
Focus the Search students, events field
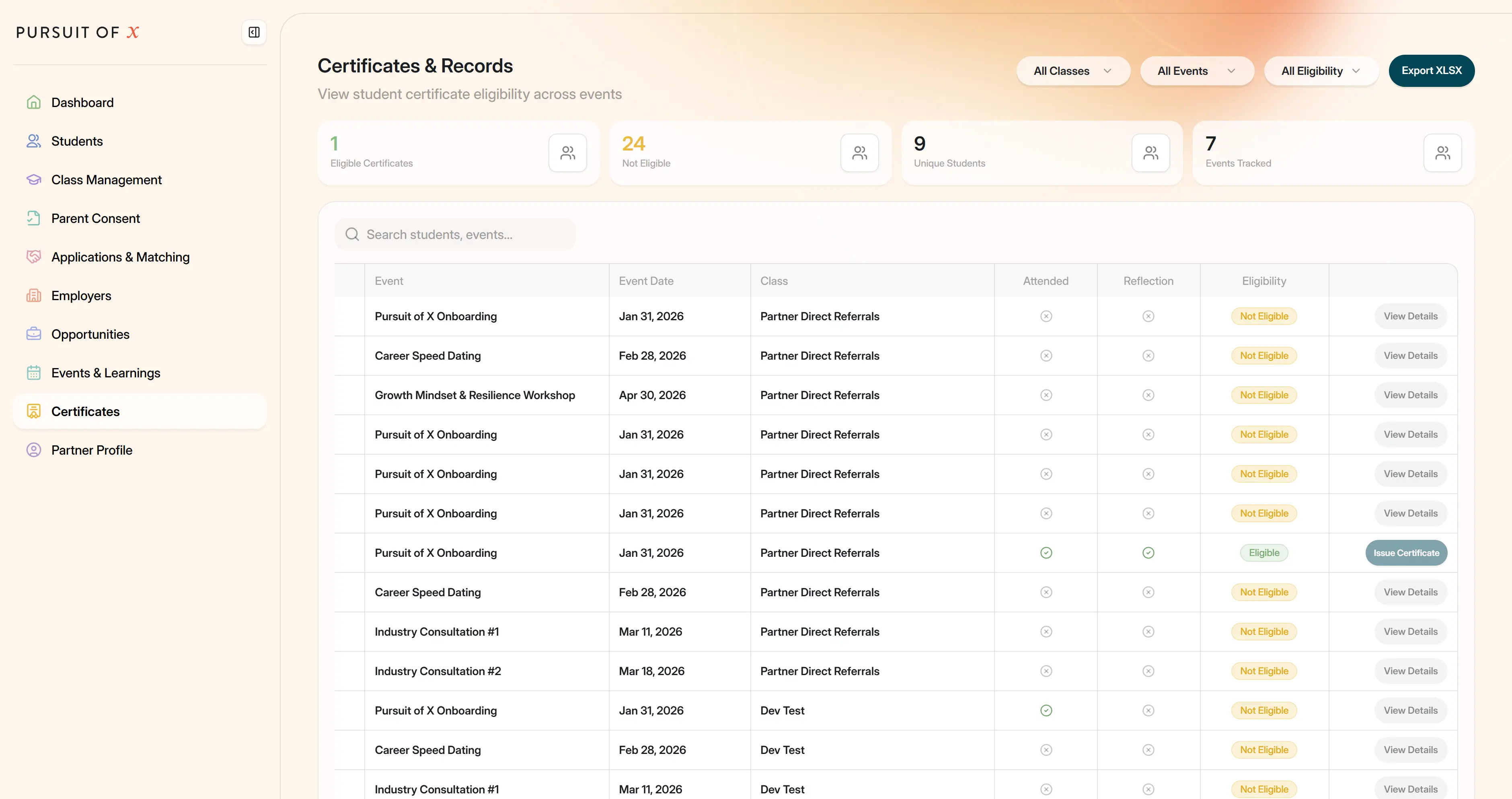455,234
